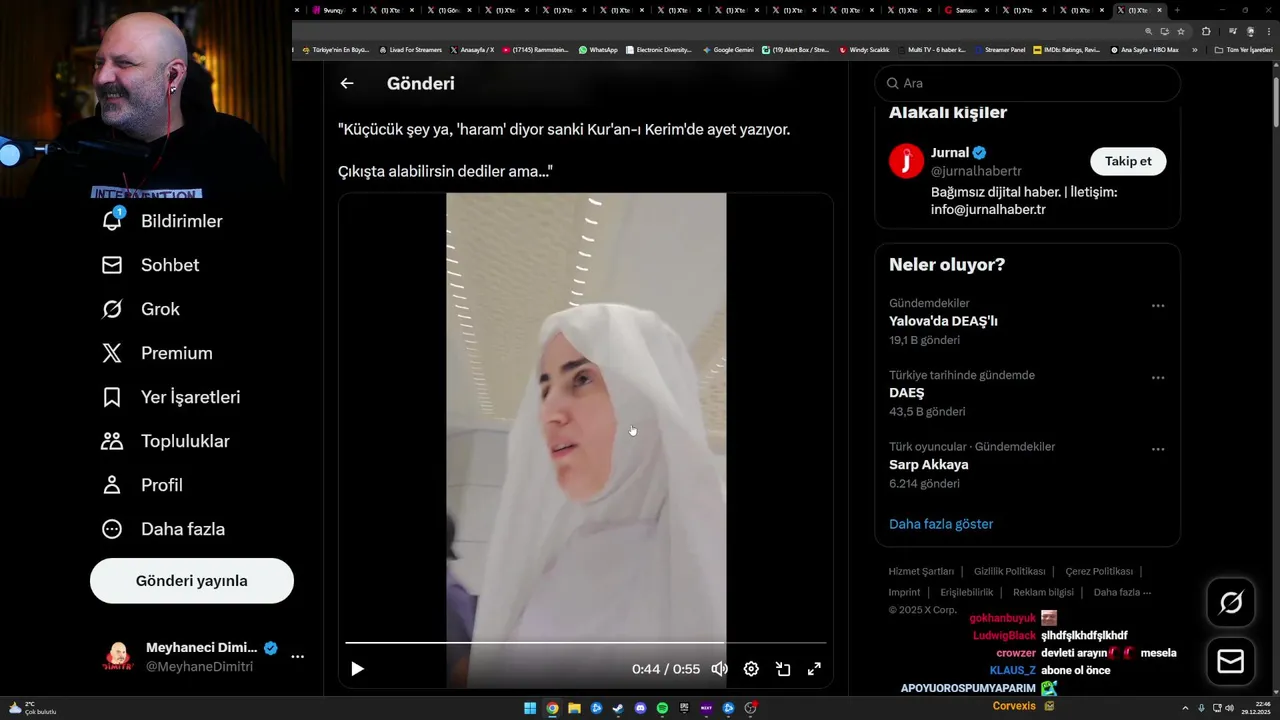Open Meyhaneci Dimitri profile avatar
1280x720 pixels.
pyautogui.click(x=119, y=657)
